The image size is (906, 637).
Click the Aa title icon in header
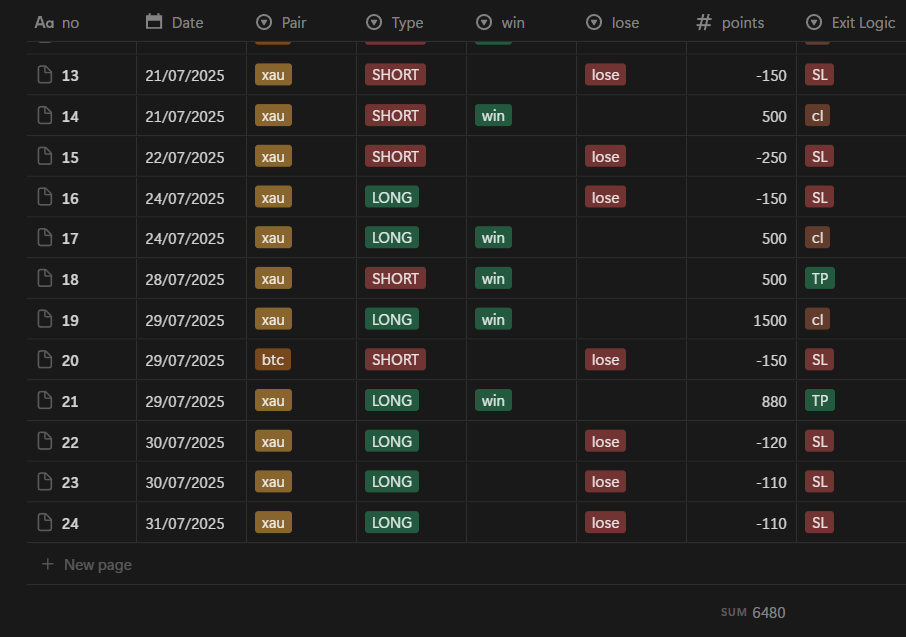click(x=44, y=22)
